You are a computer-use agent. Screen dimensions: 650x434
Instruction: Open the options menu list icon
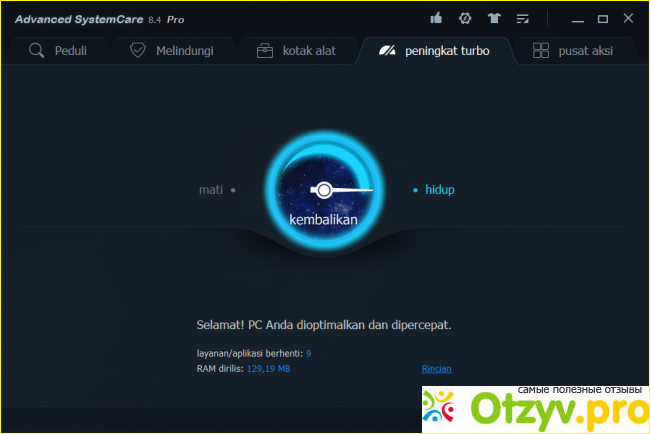pyautogui.click(x=522, y=19)
